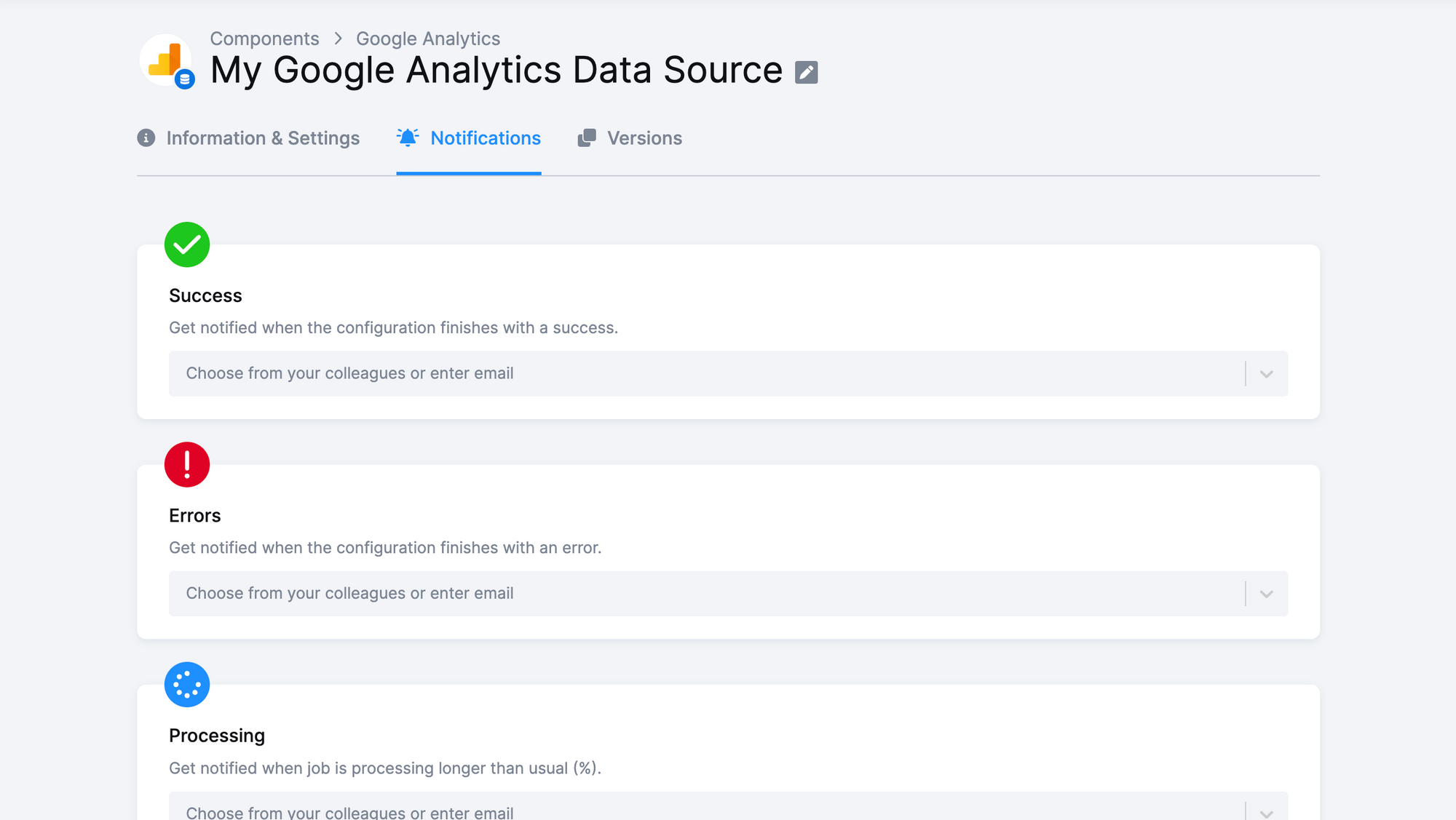Expand the Success recipients dropdown arrow

click(1266, 374)
